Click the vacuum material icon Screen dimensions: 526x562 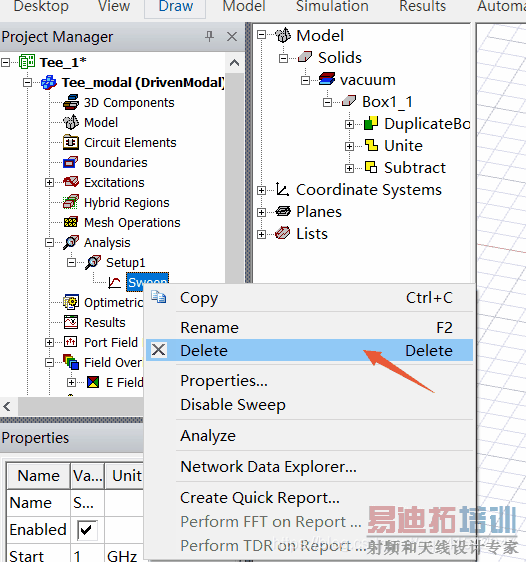[x=327, y=79]
